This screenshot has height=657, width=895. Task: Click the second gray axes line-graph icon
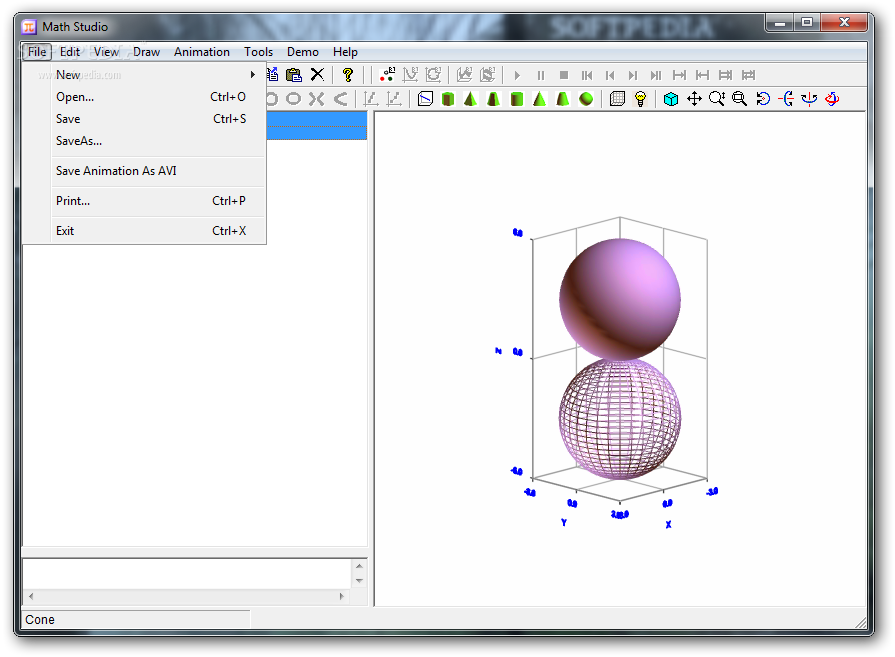pos(394,99)
